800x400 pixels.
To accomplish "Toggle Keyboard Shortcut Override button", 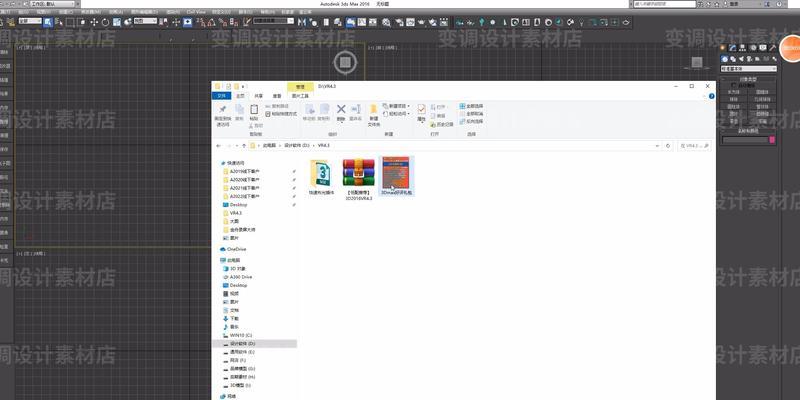I will click(187, 22).
